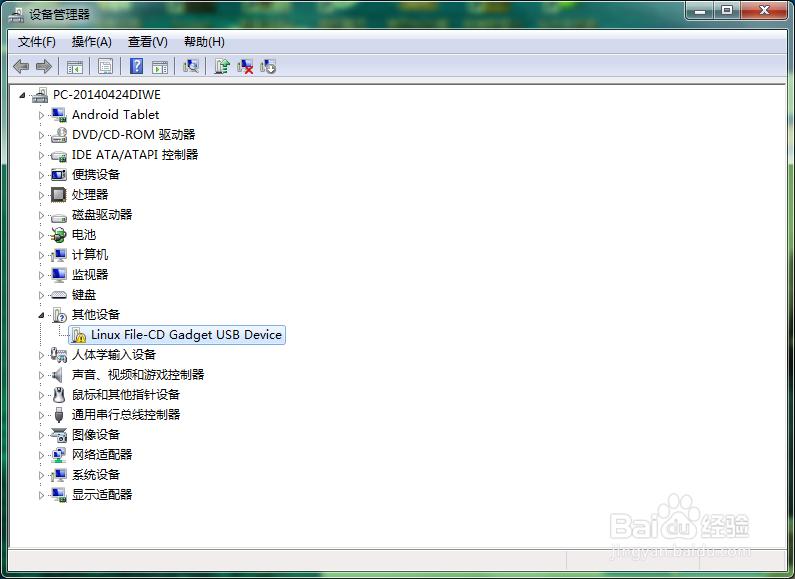This screenshot has height=579, width=795.
Task: Click the 鼠标和其他指针设备 mouse icon
Action: point(59,394)
